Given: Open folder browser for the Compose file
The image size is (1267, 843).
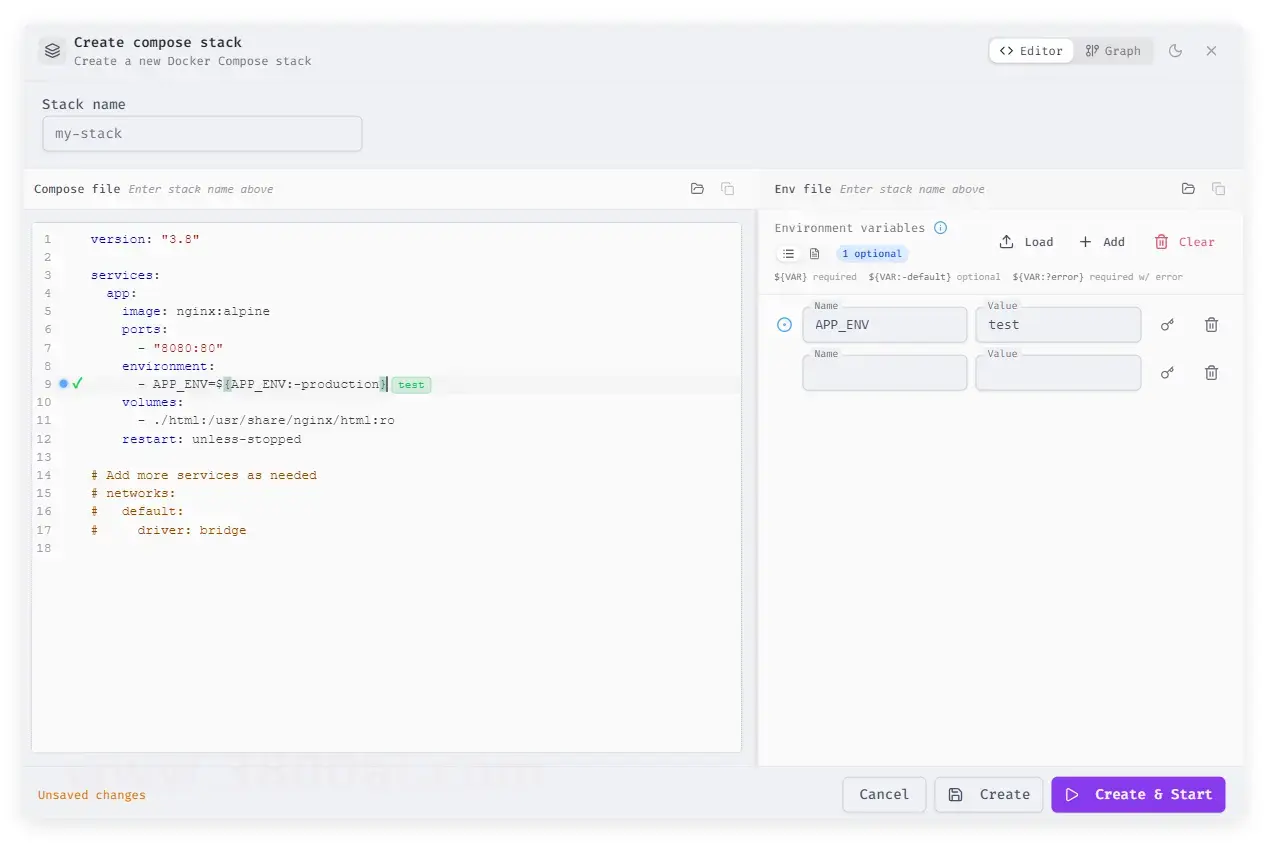Looking at the screenshot, I should pos(697,189).
